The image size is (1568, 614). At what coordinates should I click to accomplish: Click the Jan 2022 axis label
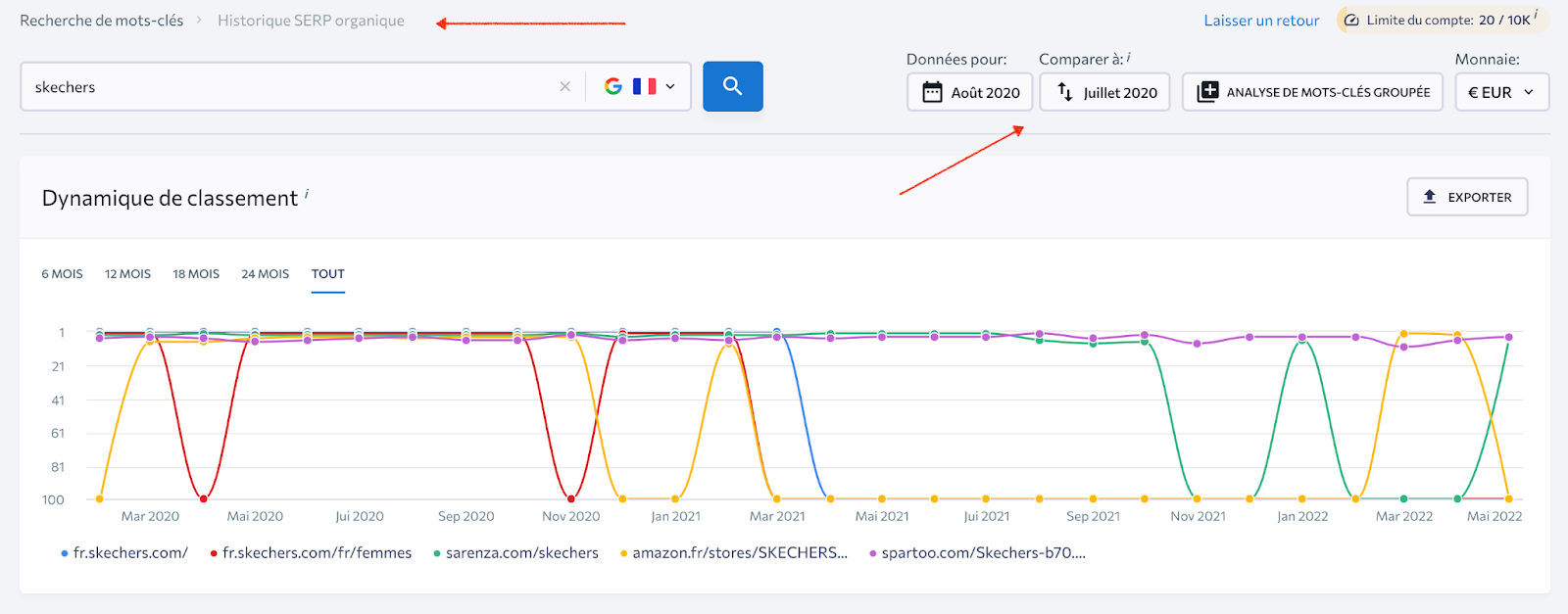[x=1302, y=516]
